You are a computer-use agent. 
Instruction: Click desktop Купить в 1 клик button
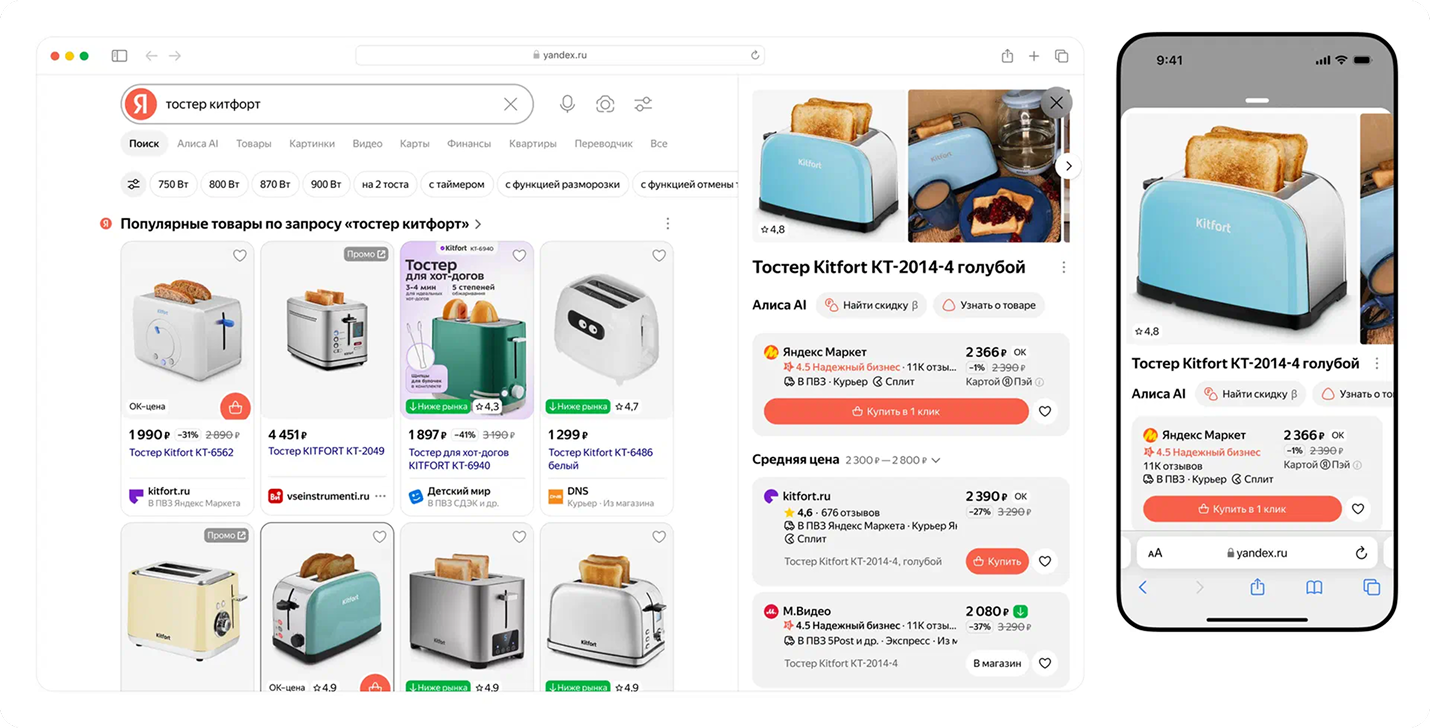896,411
